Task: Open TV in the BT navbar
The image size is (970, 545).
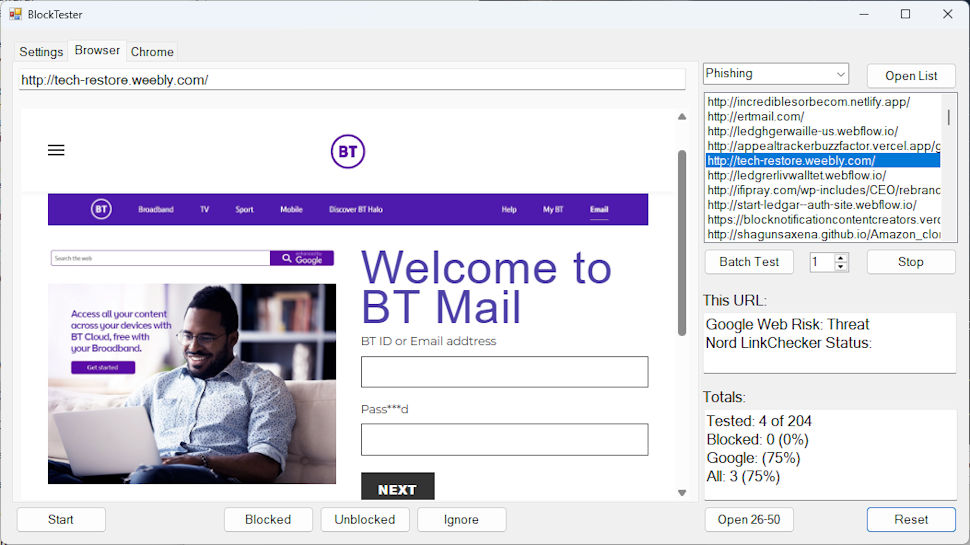Action: tap(204, 210)
